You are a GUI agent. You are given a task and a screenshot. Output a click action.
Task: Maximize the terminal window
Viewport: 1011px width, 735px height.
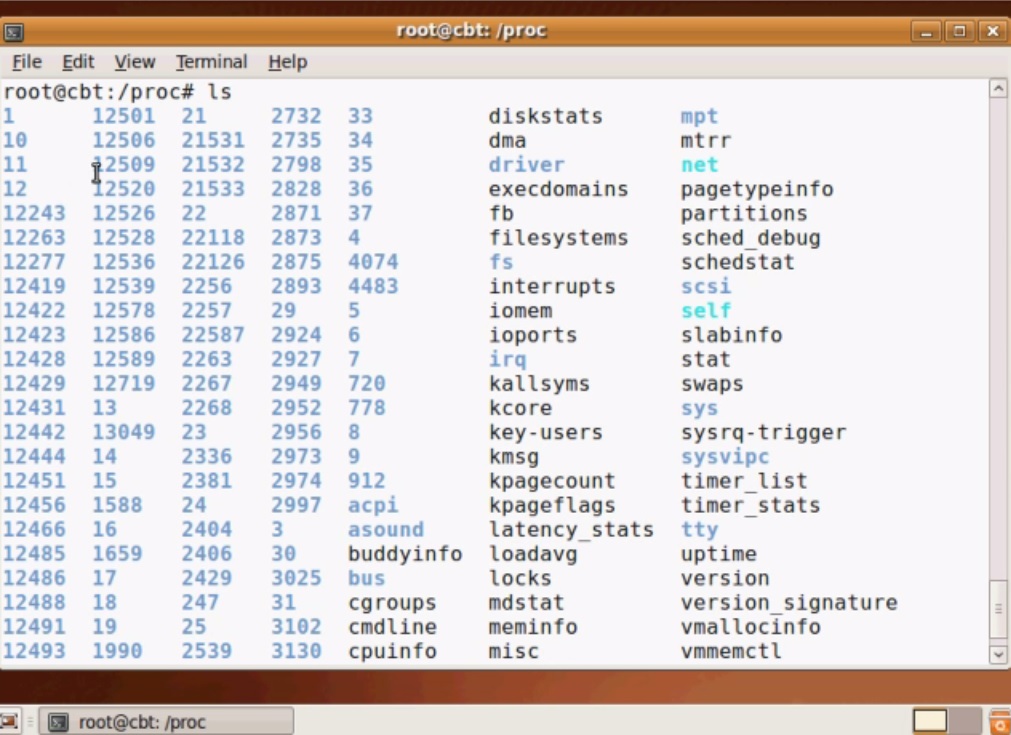(959, 31)
